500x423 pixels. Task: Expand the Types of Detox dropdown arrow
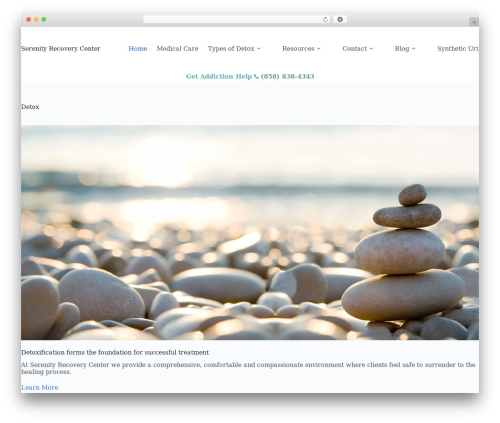(x=259, y=49)
